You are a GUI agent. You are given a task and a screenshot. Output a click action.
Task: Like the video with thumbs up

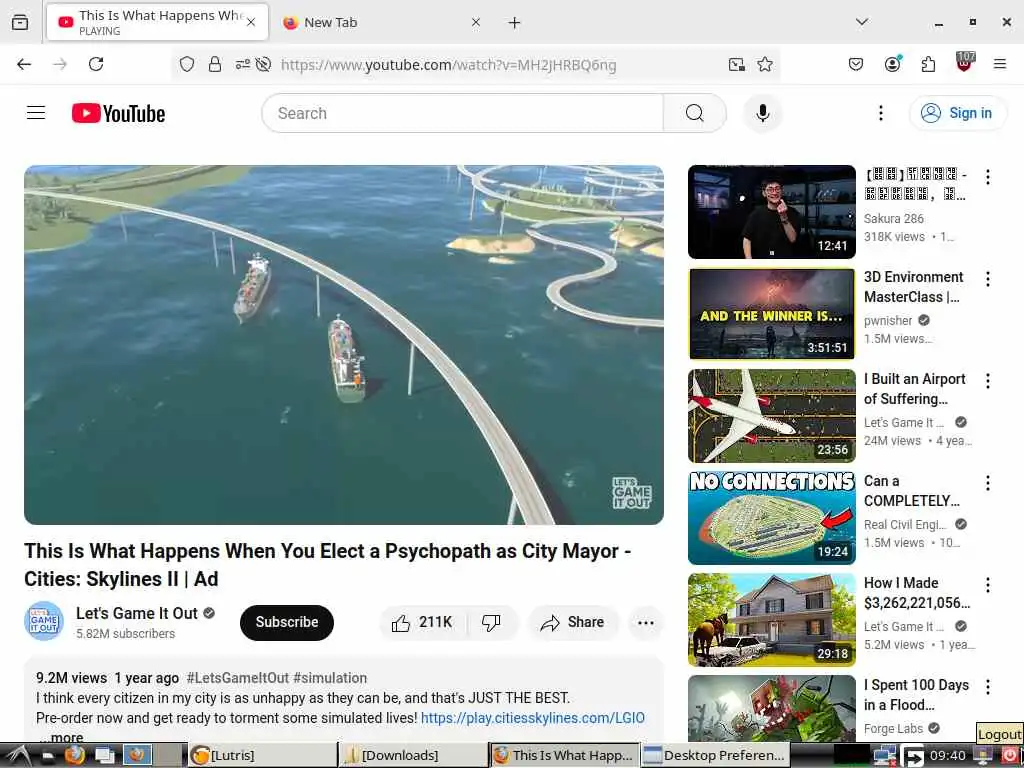coord(422,622)
